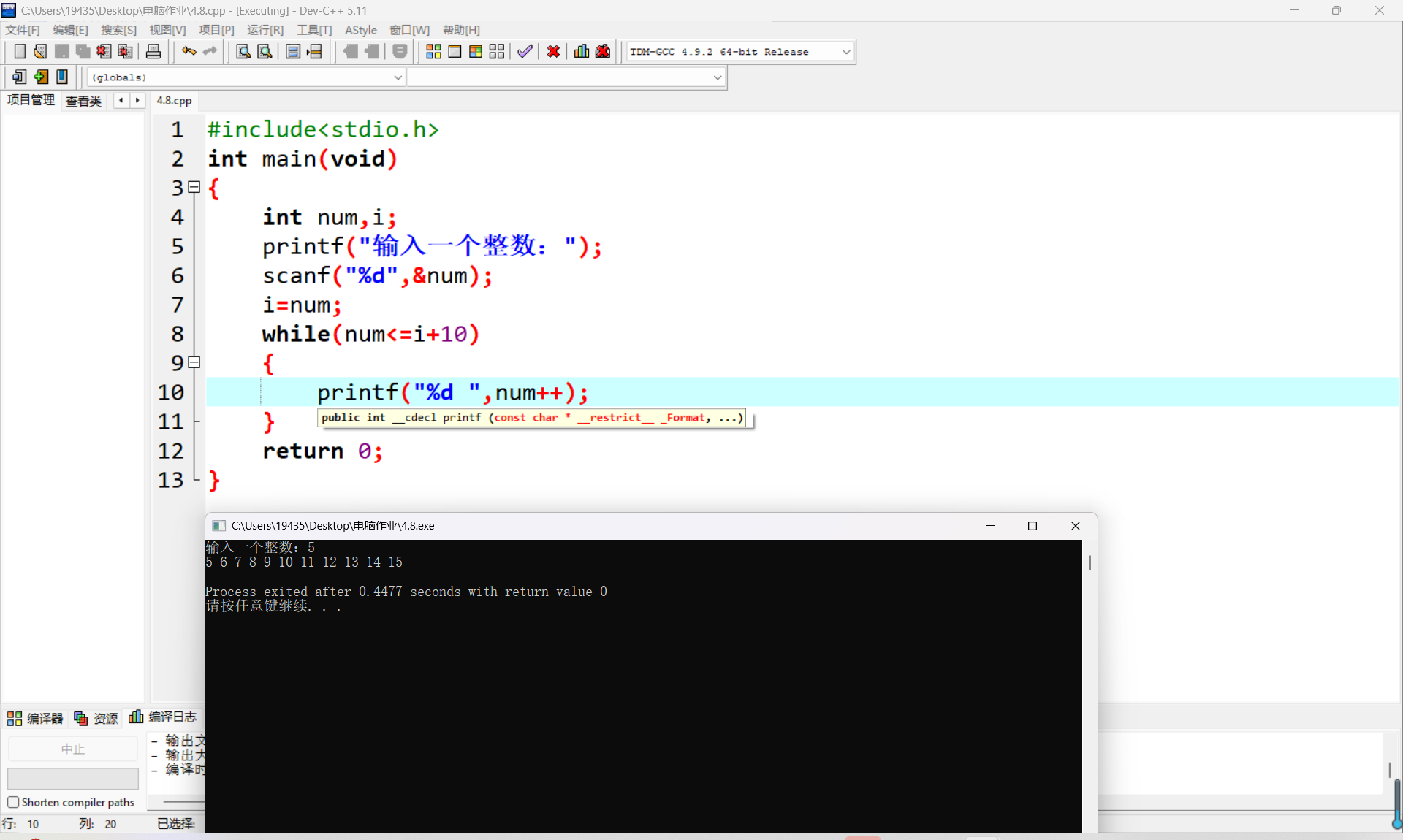Viewport: 1403px width, 840px height.
Task: Click the Compile icon with four squares
Action: [x=433, y=52]
